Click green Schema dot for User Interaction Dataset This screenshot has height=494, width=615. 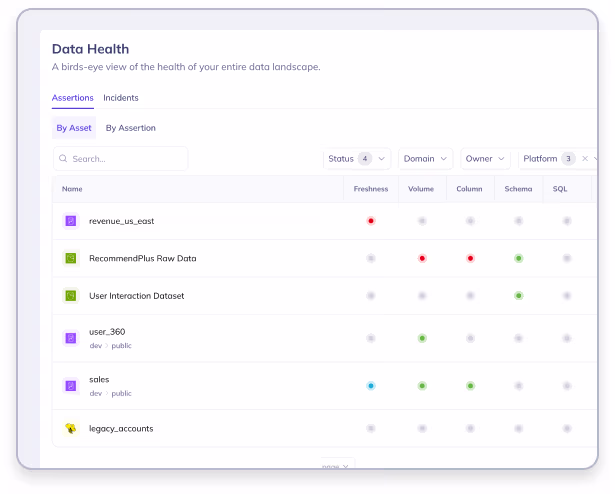click(518, 296)
